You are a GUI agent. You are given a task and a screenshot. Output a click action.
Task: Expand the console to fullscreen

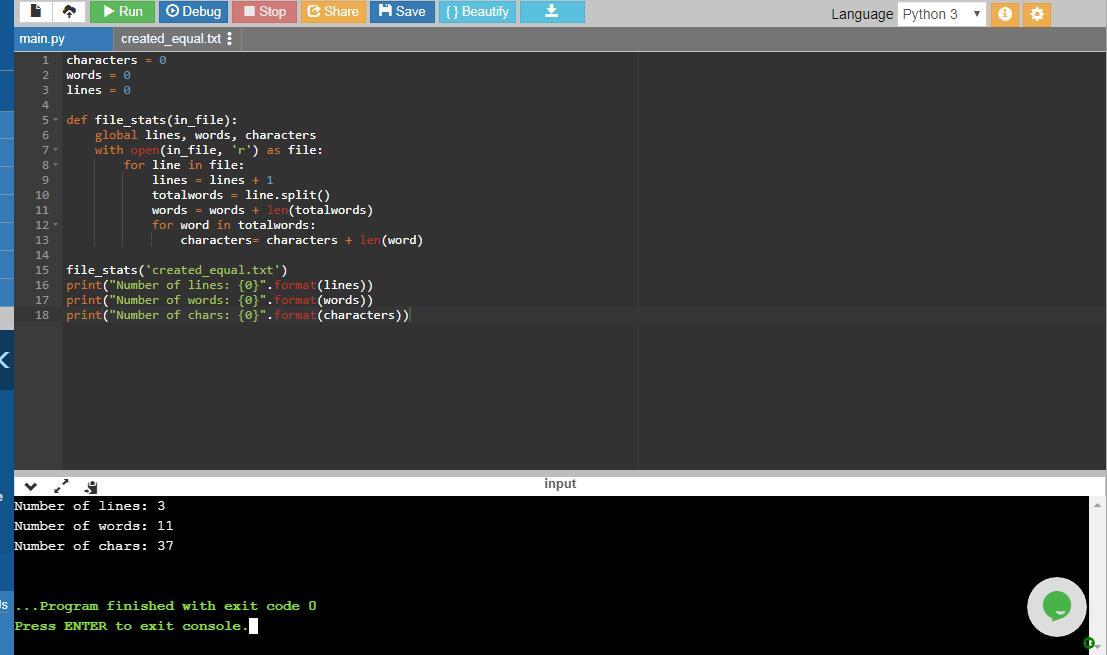[61, 486]
